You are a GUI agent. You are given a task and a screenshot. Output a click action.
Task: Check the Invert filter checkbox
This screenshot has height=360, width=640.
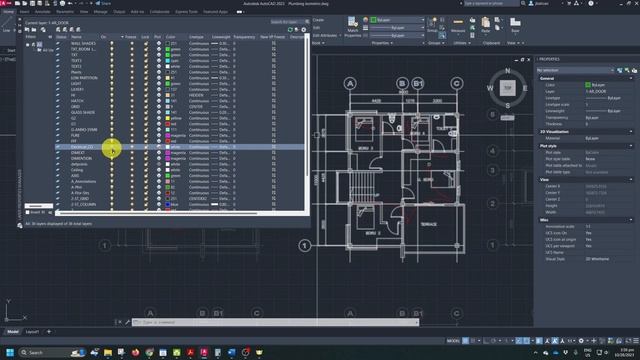tap(28, 212)
